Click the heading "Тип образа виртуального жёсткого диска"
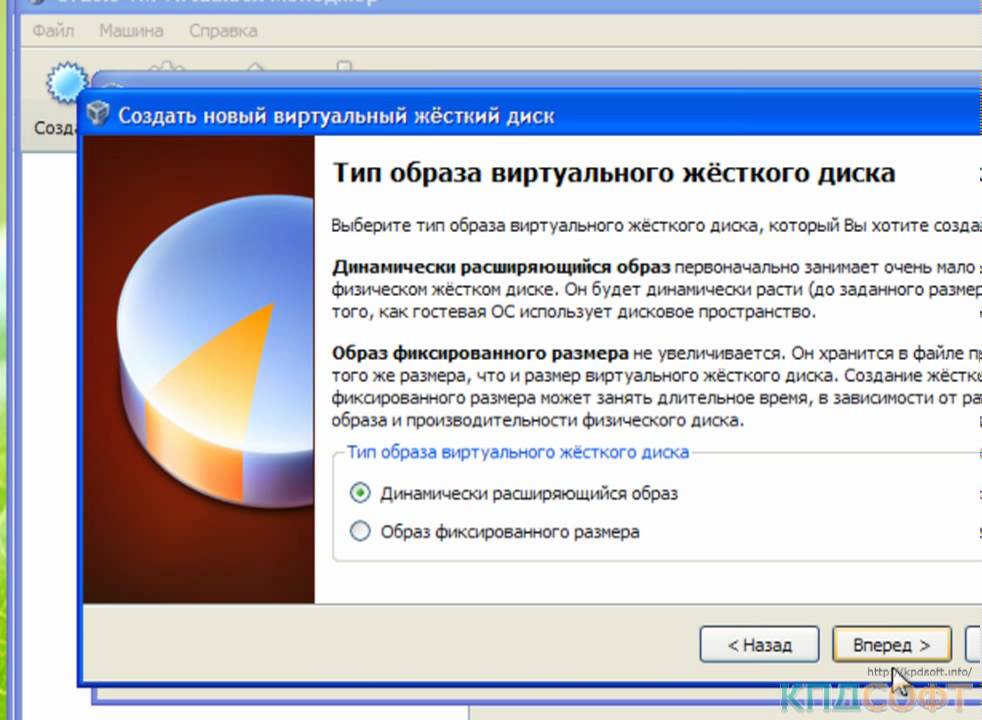The width and height of the screenshot is (982, 720). click(614, 173)
